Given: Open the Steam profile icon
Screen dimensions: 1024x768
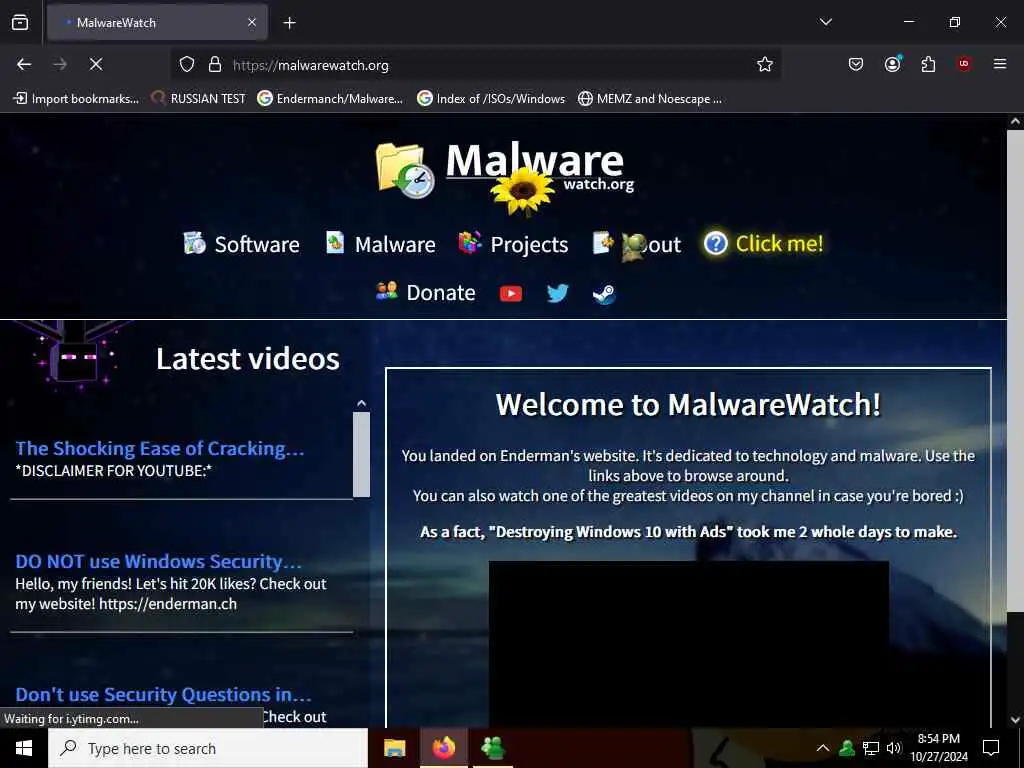Looking at the screenshot, I should click(x=604, y=294).
